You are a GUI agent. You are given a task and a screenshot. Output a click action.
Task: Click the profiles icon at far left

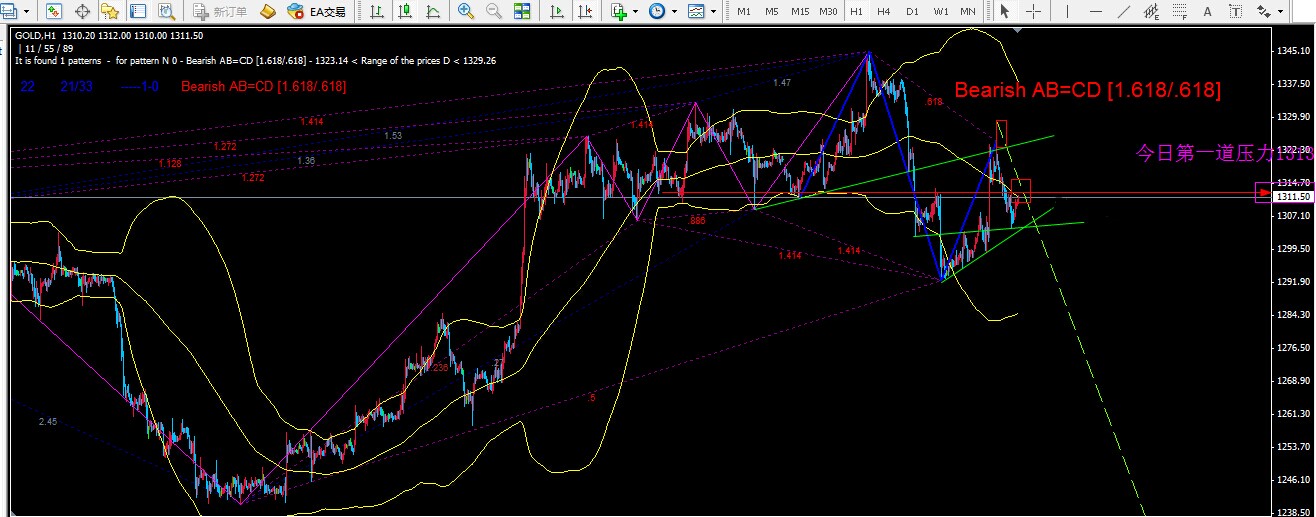[x=9, y=12]
